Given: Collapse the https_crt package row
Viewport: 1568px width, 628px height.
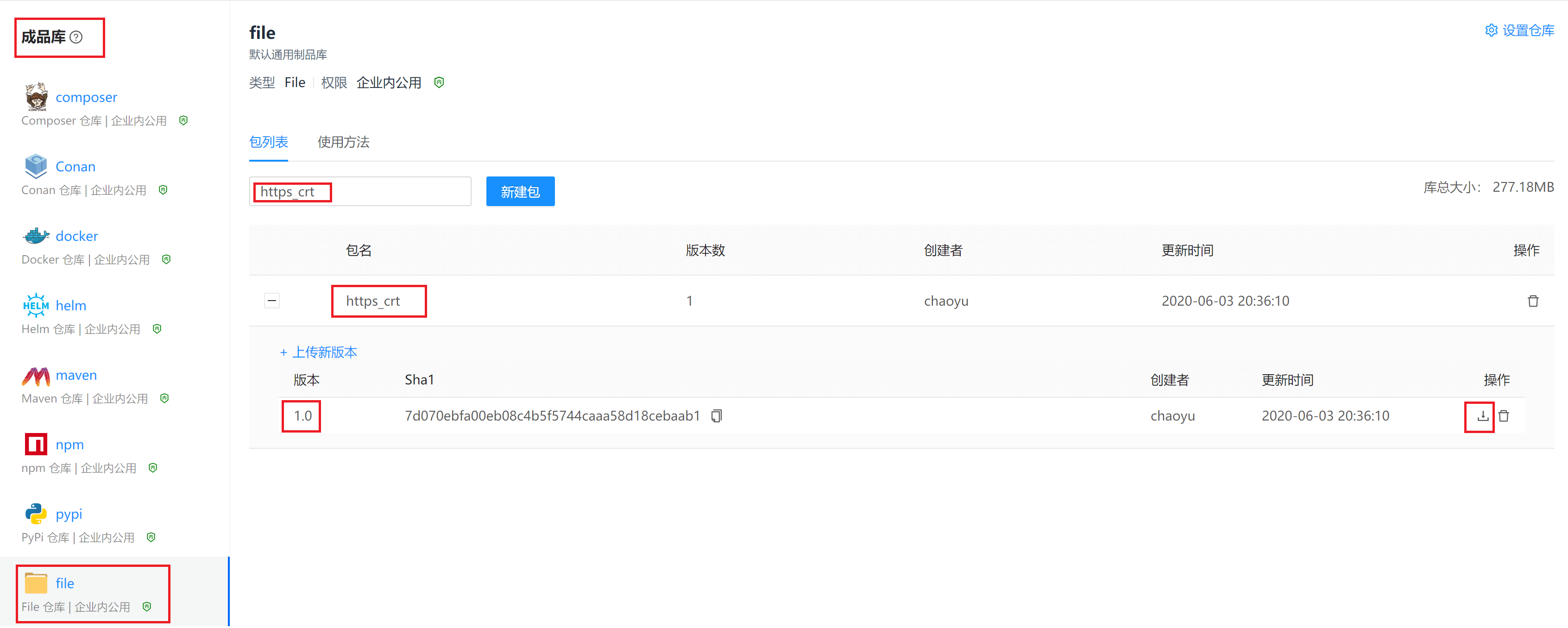Looking at the screenshot, I should click(272, 300).
